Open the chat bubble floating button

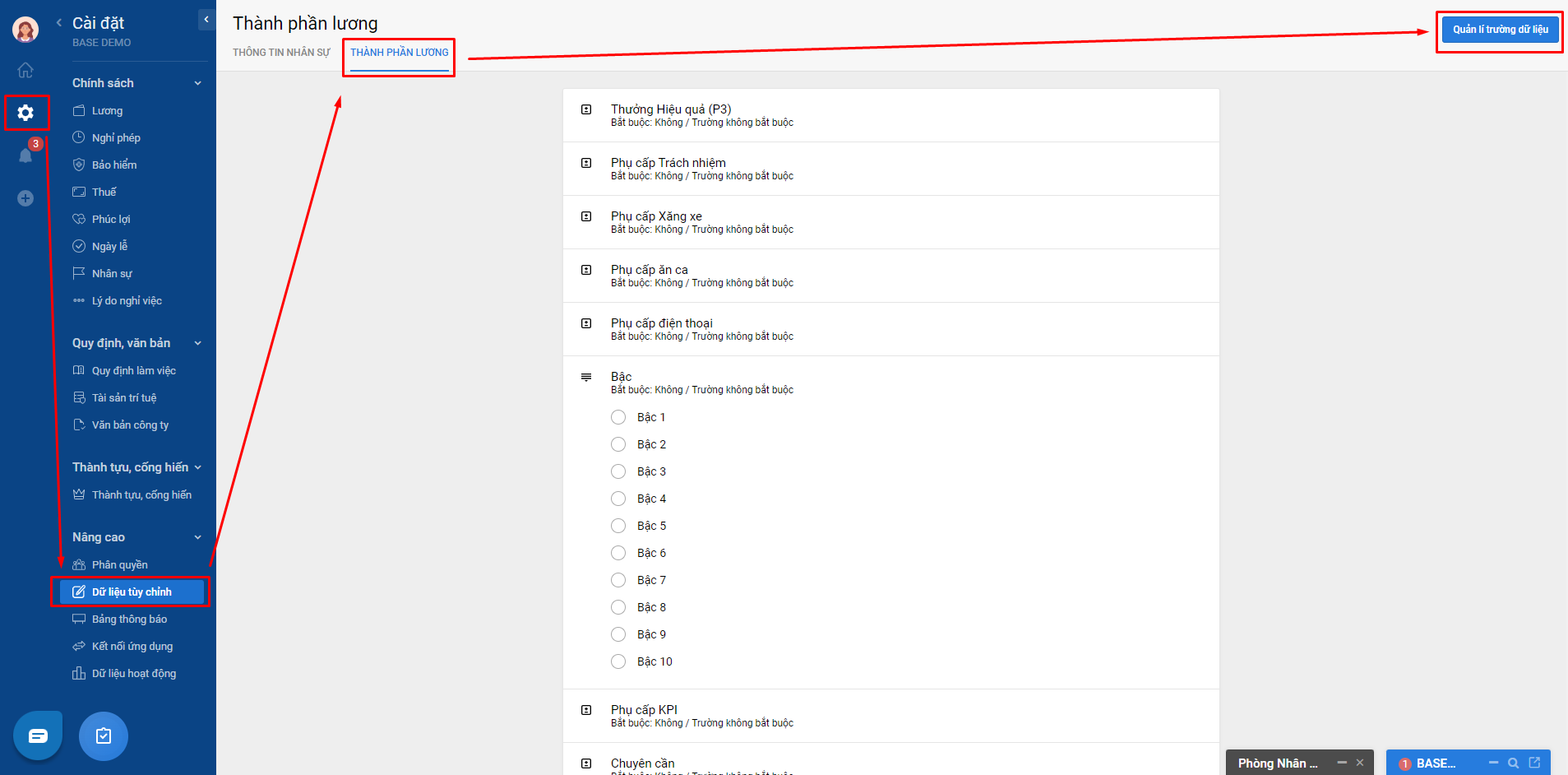(x=38, y=736)
